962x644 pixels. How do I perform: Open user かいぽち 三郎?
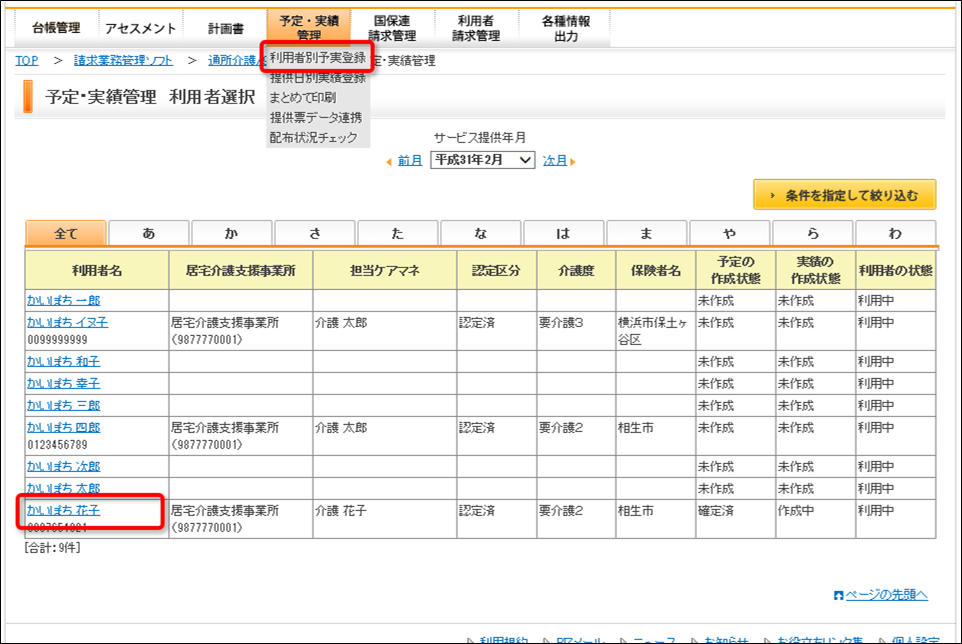coord(64,405)
